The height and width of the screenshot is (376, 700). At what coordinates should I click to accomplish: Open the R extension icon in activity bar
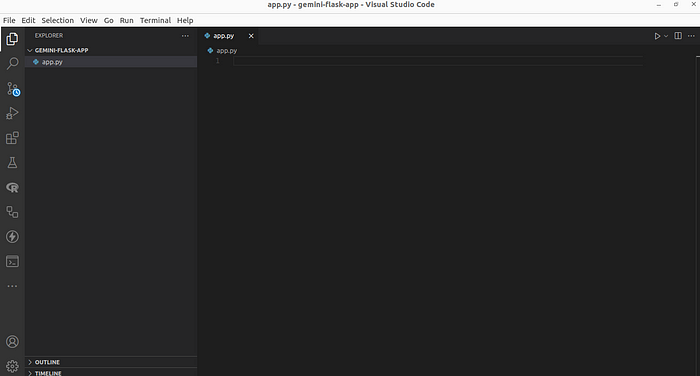click(12, 188)
